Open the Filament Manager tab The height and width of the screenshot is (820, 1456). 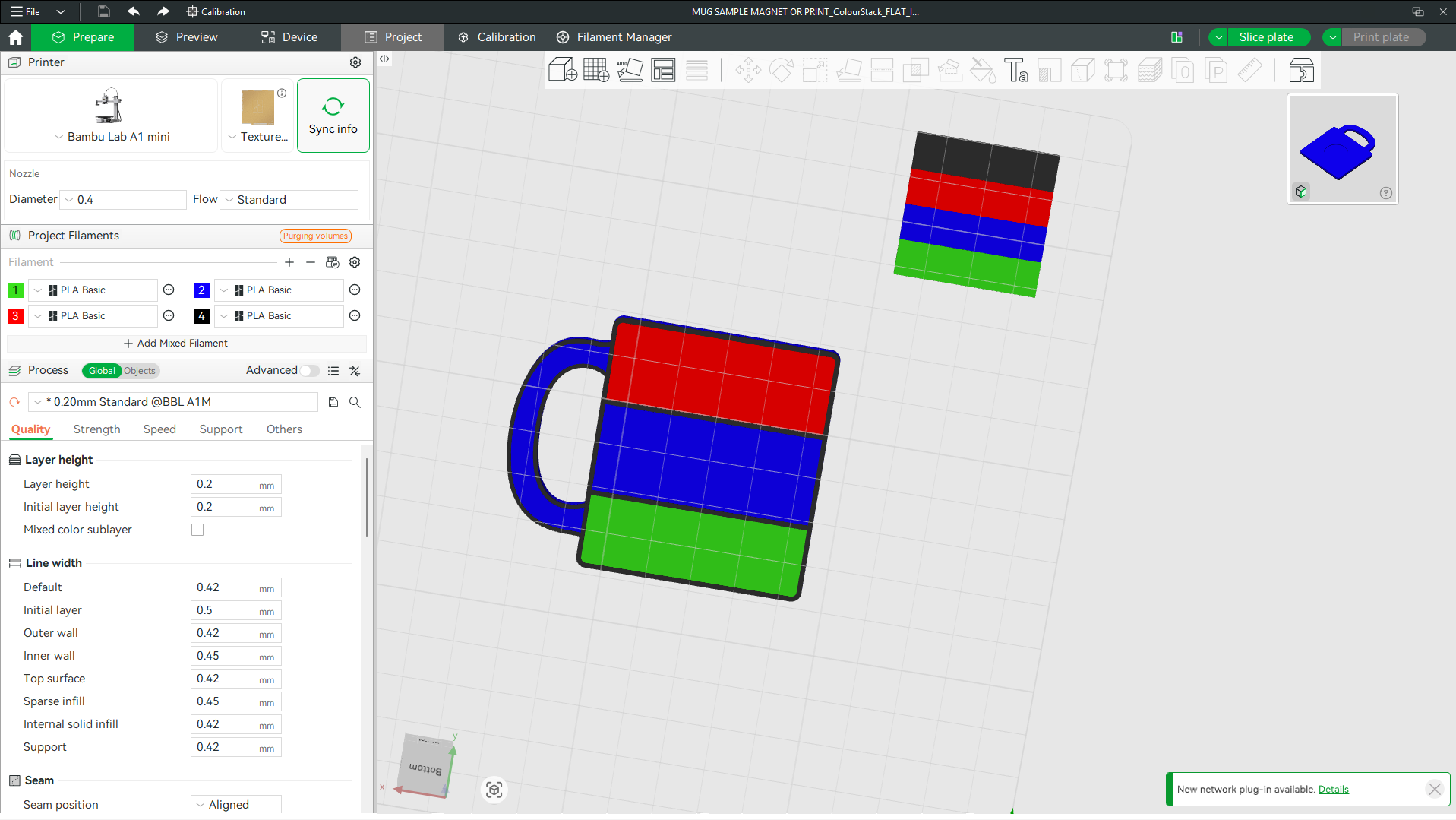point(614,37)
